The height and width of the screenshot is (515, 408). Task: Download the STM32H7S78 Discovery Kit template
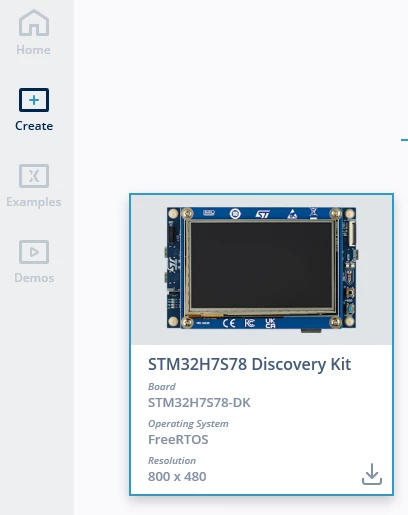click(x=372, y=474)
